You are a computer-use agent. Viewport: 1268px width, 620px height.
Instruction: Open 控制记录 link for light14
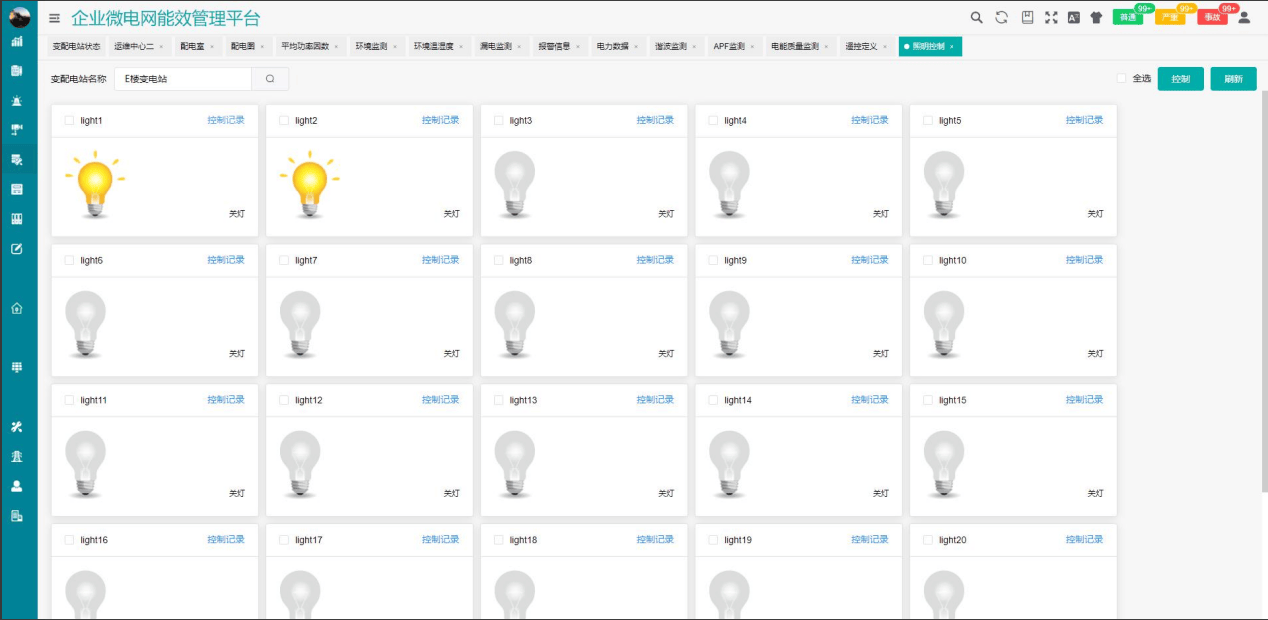point(870,400)
